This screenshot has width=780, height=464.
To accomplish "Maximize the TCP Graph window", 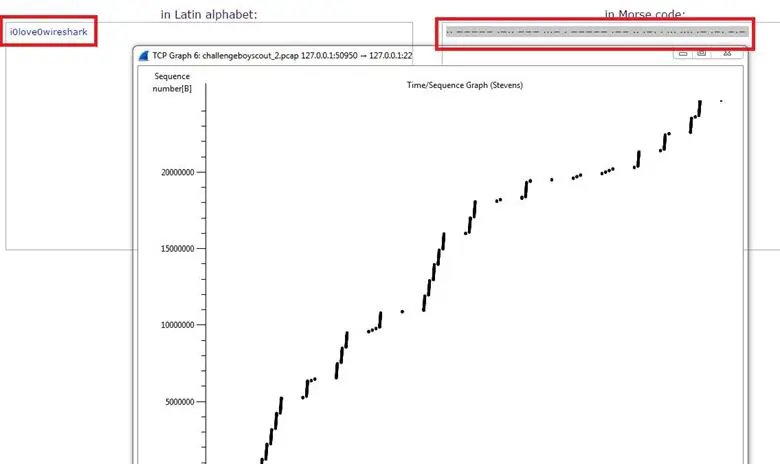I will tap(702, 51).
